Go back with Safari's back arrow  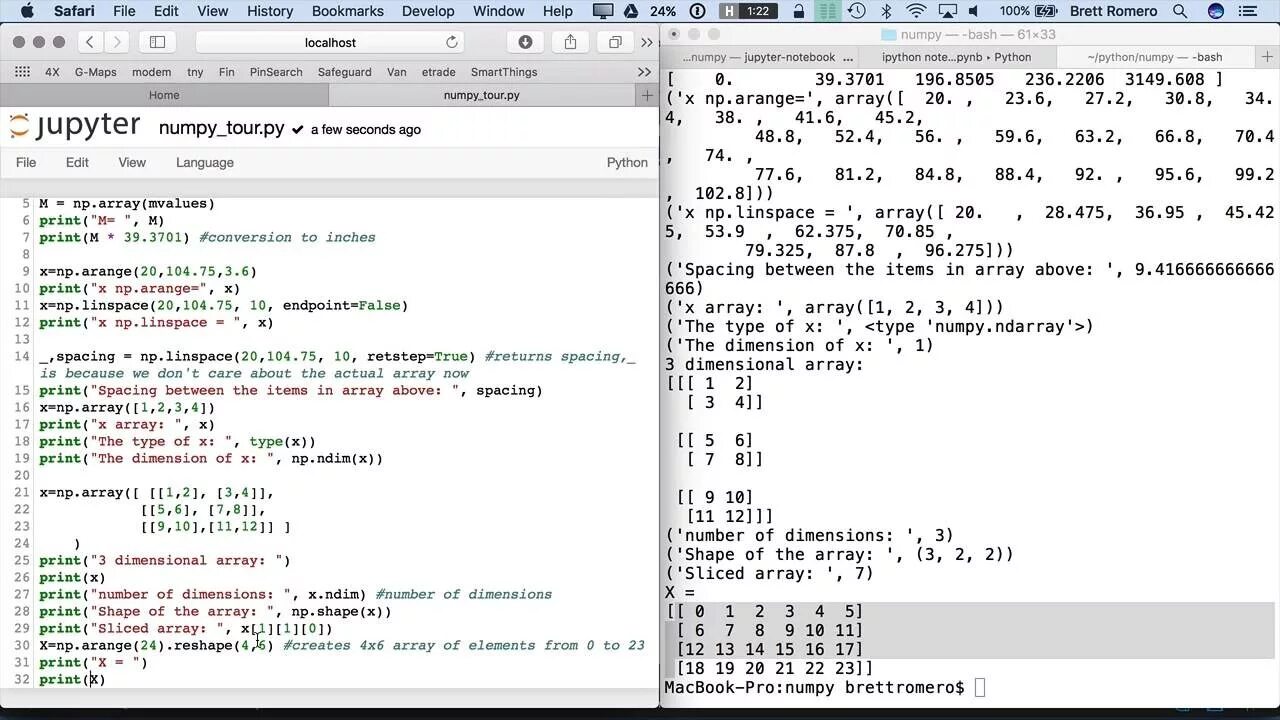[90, 42]
